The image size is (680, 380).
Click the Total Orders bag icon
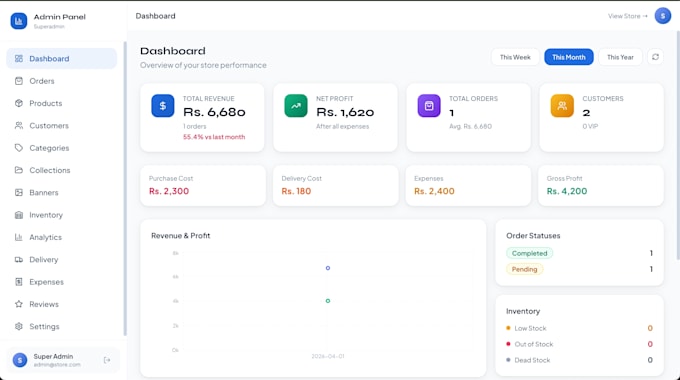click(x=429, y=106)
